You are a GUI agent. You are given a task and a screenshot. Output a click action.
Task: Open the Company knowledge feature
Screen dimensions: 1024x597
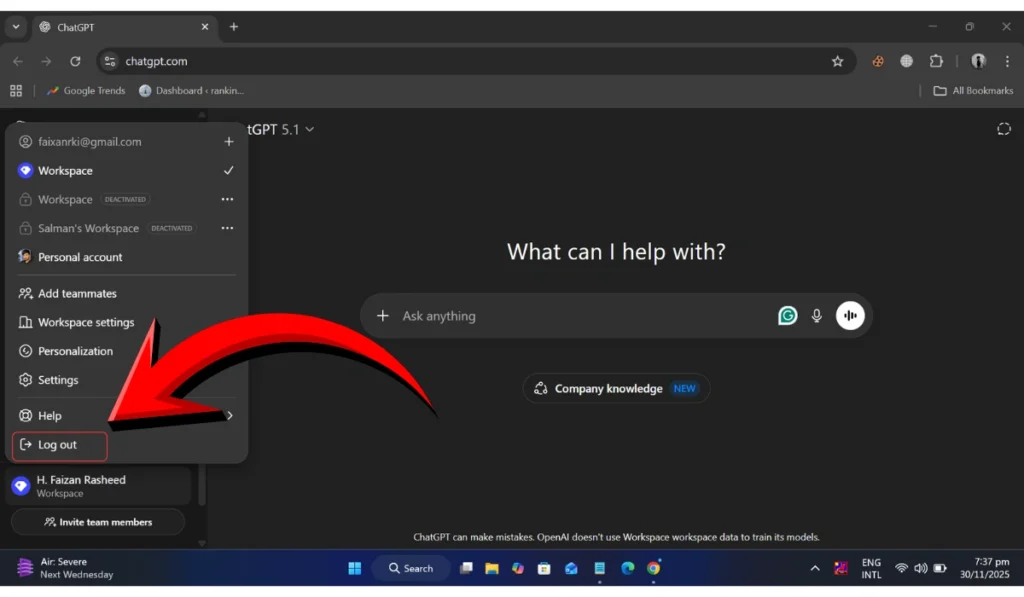pyautogui.click(x=616, y=388)
